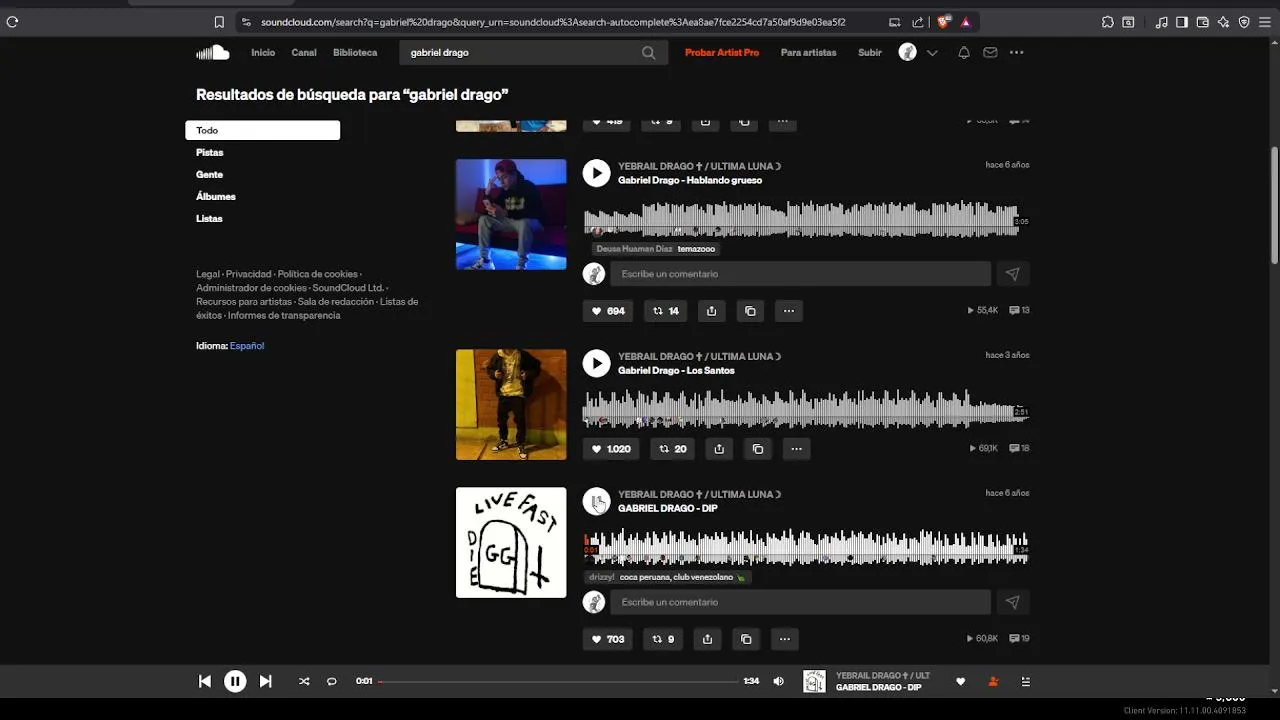Mute volume in bottom player
Image resolution: width=1280 pixels, height=720 pixels.
click(779, 681)
